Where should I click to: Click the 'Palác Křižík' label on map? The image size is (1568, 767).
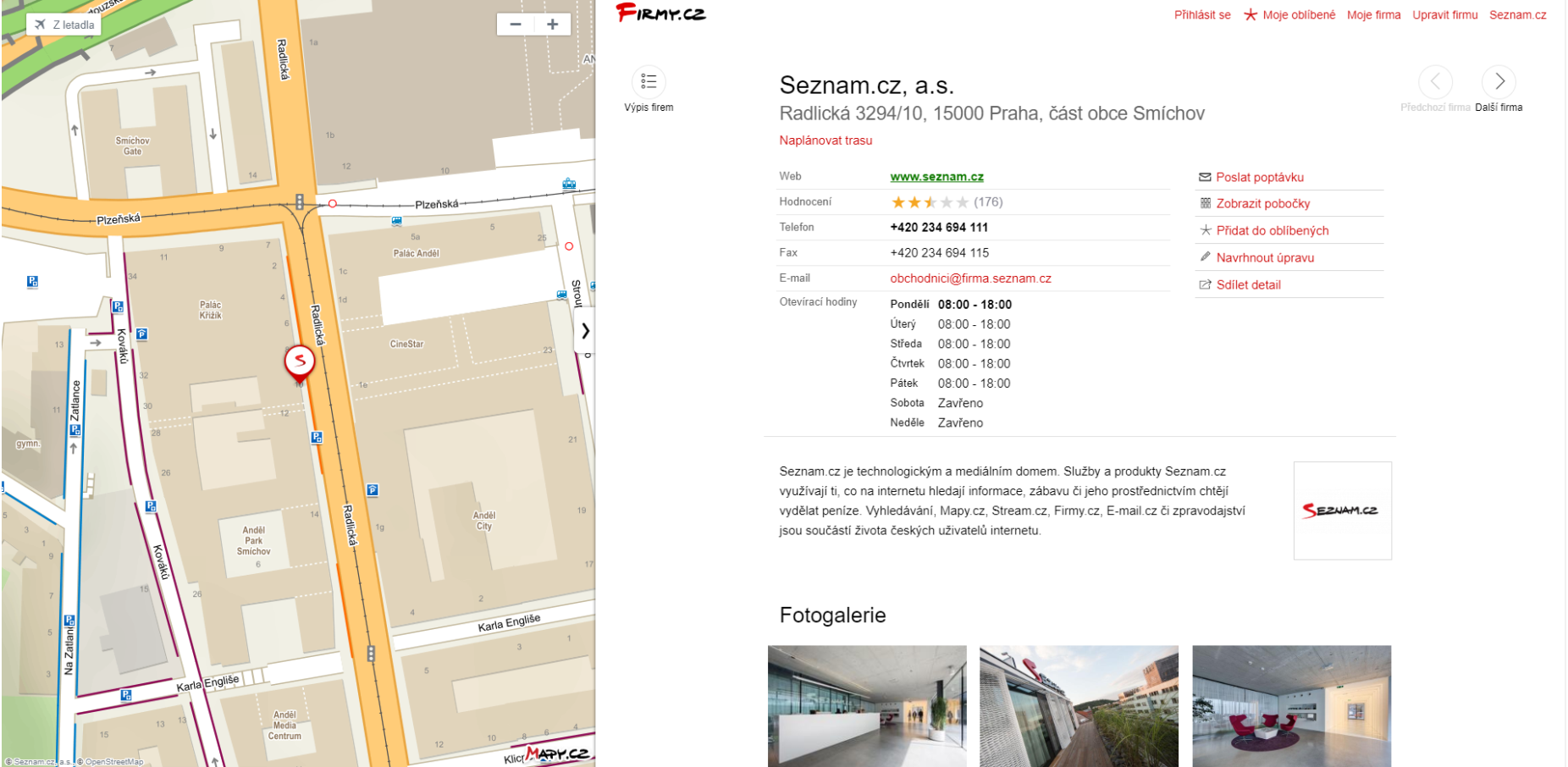click(x=210, y=310)
